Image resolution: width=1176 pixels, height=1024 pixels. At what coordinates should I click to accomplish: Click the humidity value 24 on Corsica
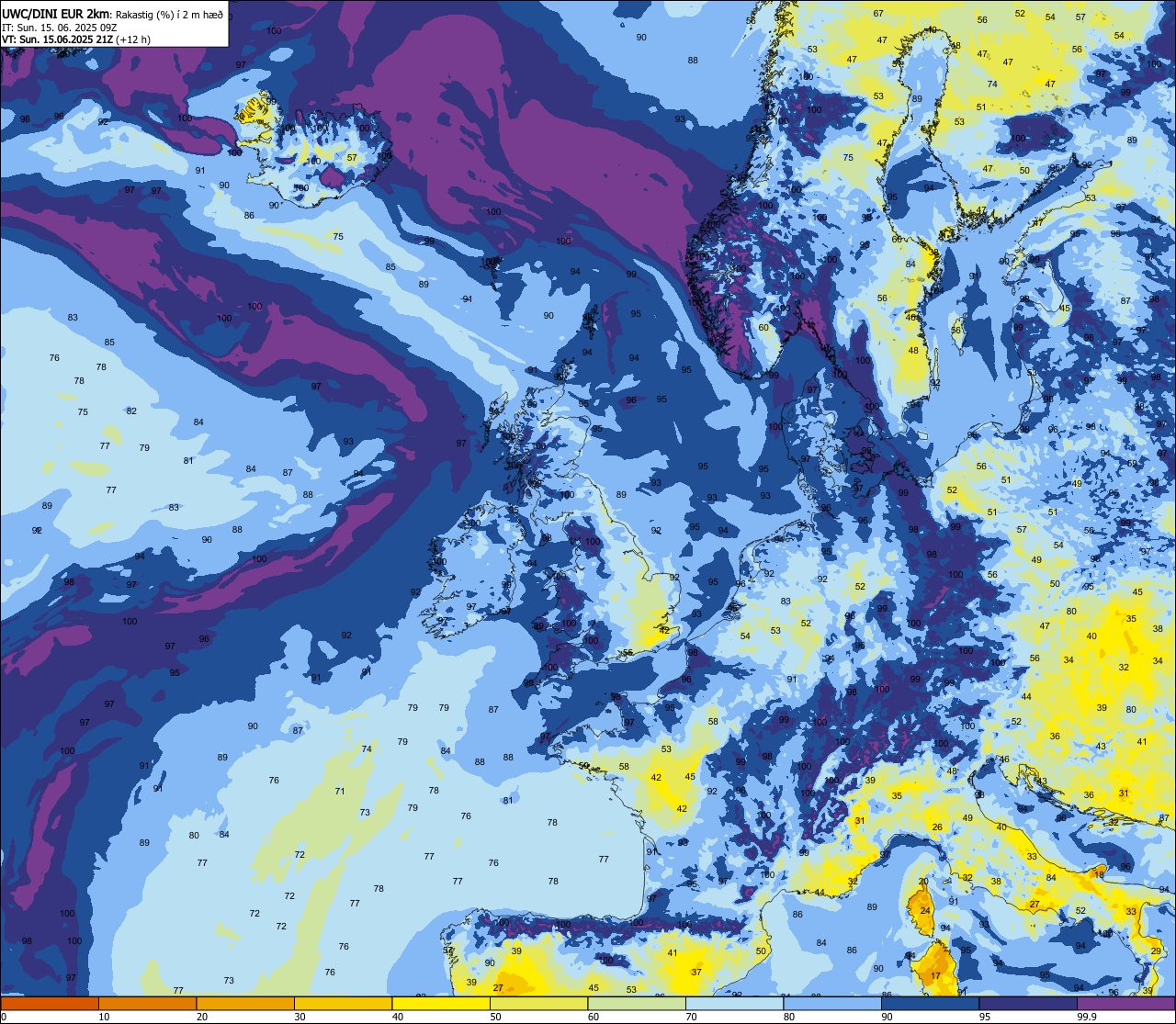[925, 911]
